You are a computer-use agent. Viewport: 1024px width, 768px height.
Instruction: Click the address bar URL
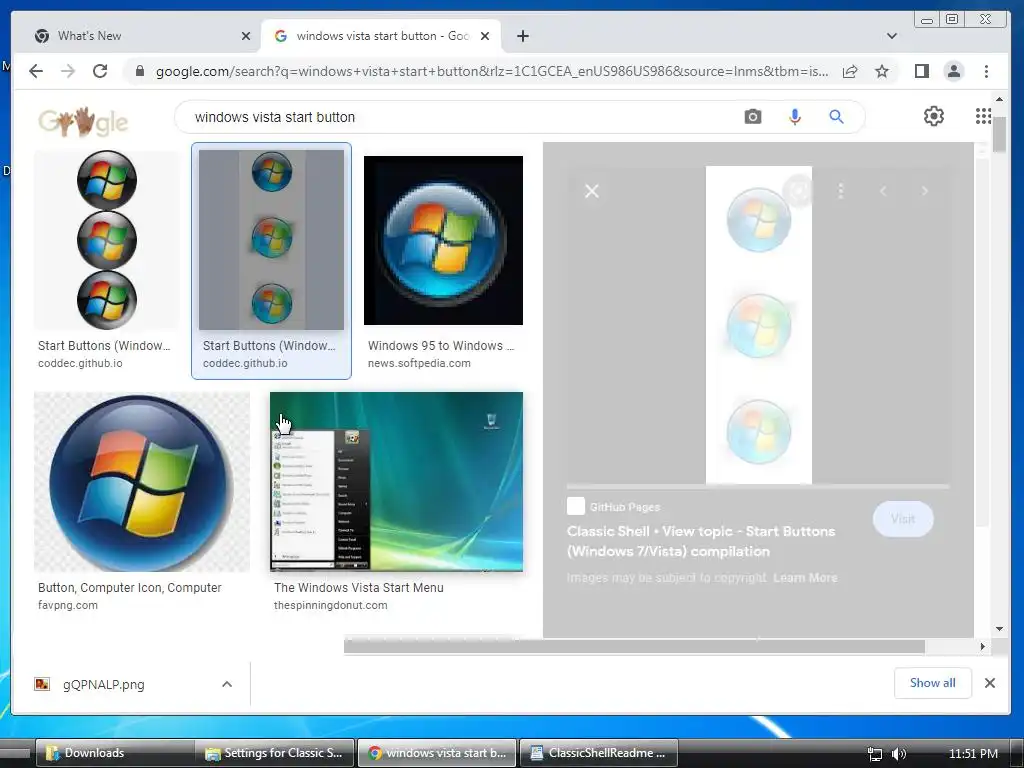coord(492,71)
